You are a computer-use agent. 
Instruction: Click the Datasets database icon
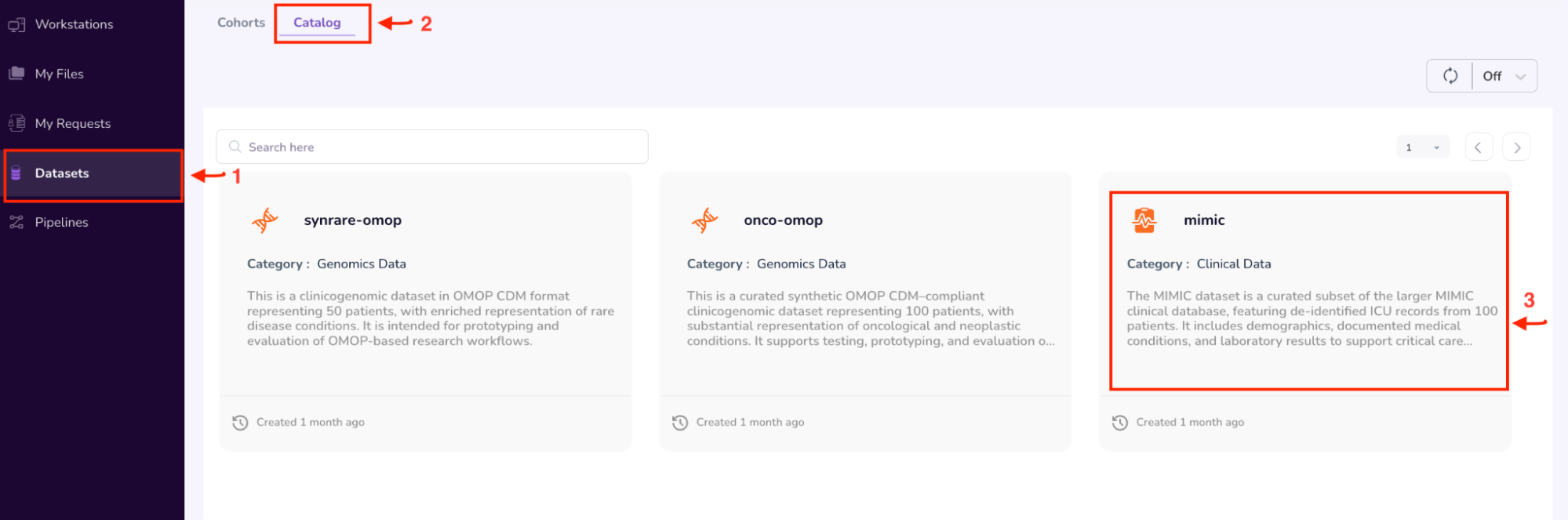tap(16, 173)
